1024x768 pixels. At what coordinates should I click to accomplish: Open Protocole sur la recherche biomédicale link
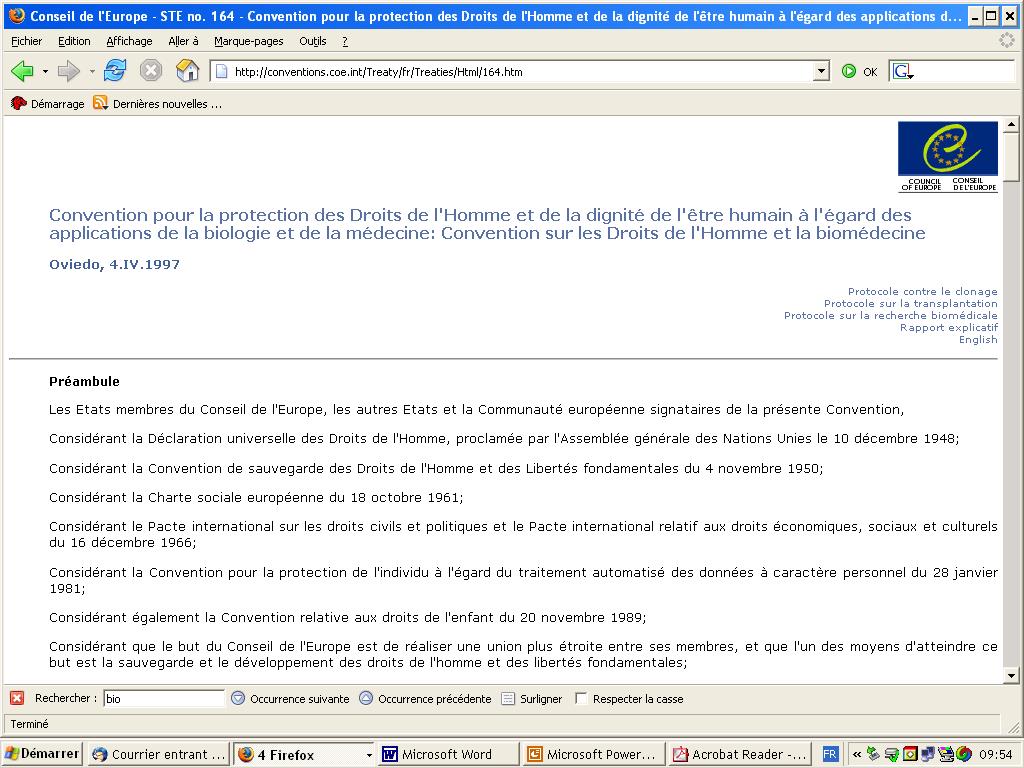point(890,315)
